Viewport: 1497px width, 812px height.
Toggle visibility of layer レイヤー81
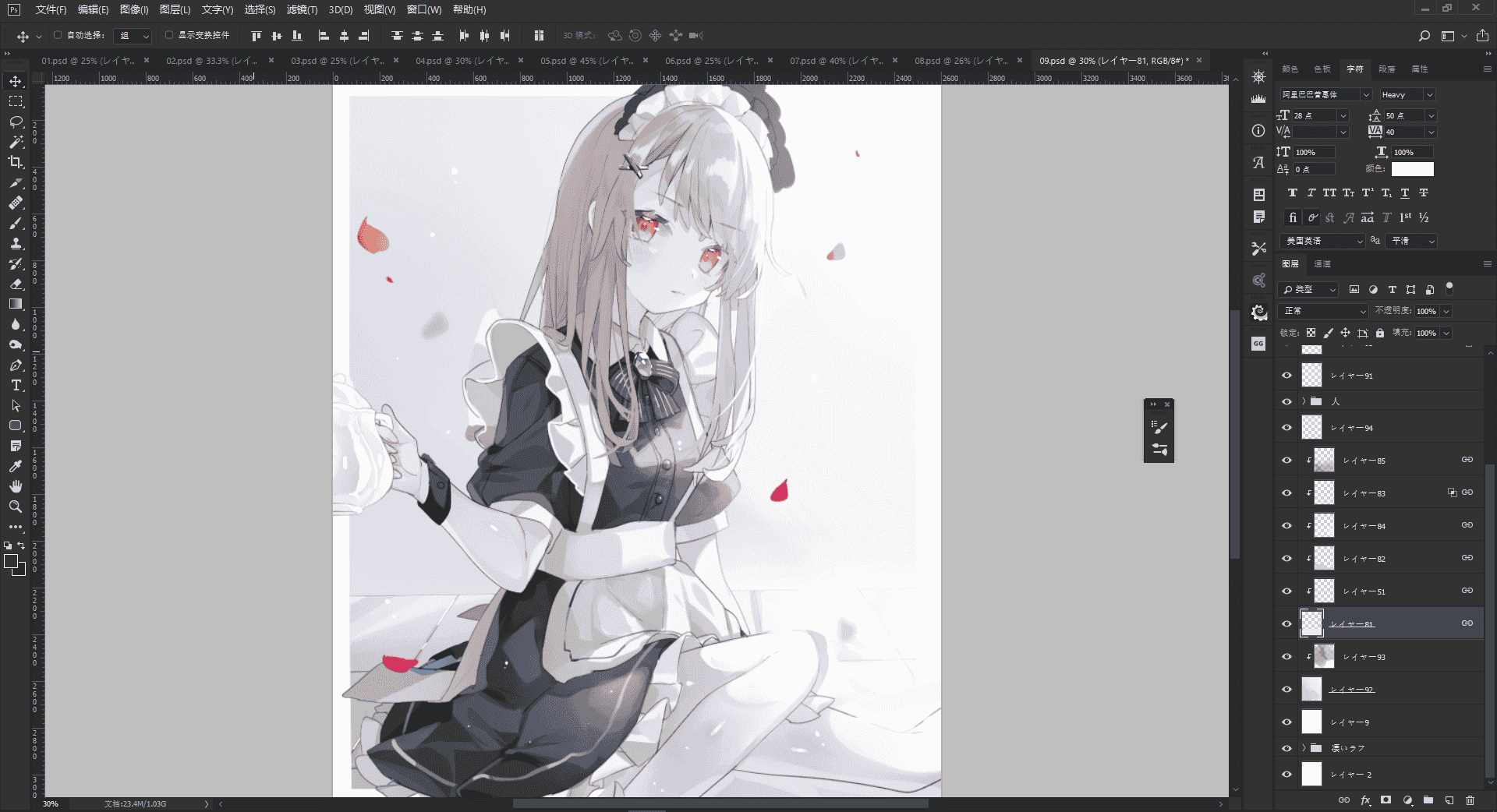tap(1286, 624)
